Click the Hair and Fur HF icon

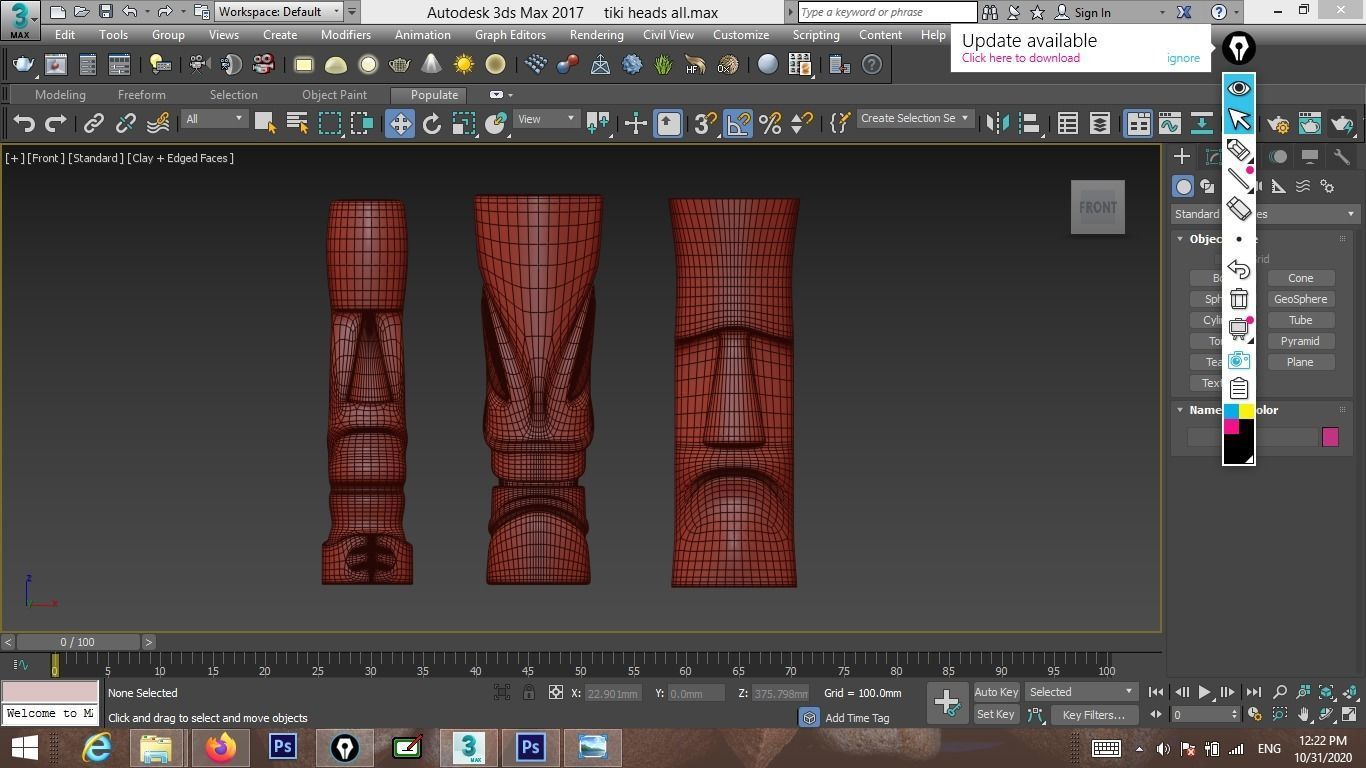(x=695, y=65)
